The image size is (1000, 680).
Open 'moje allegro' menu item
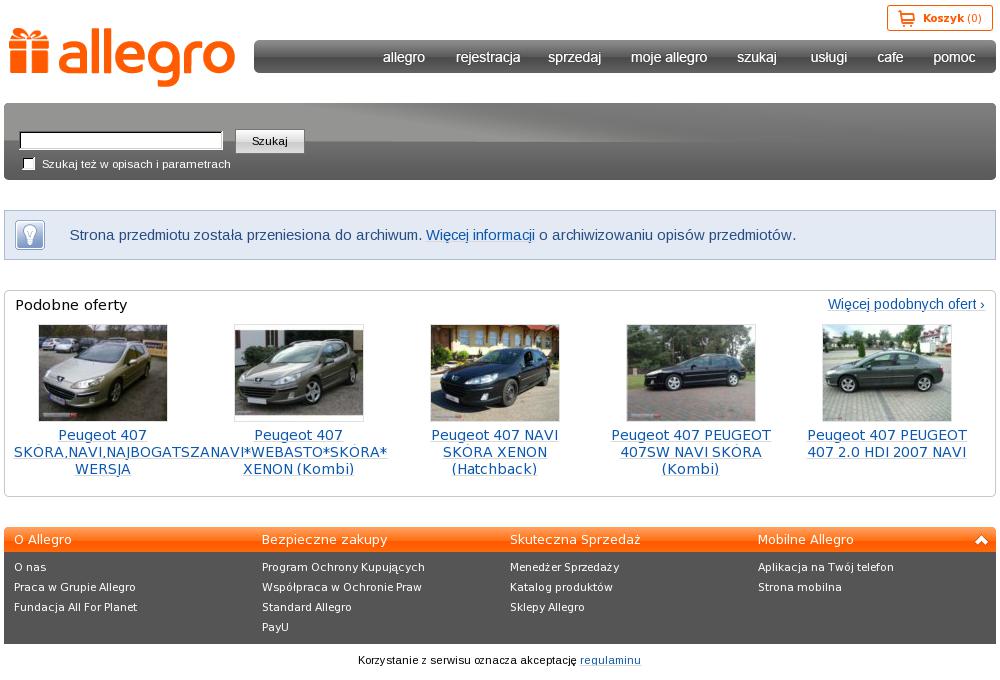tap(669, 57)
